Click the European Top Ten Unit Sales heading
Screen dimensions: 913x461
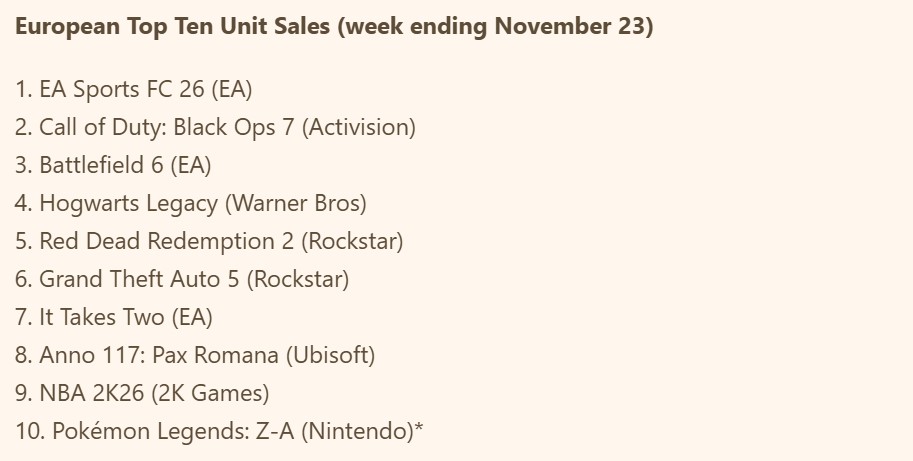click(x=175, y=27)
